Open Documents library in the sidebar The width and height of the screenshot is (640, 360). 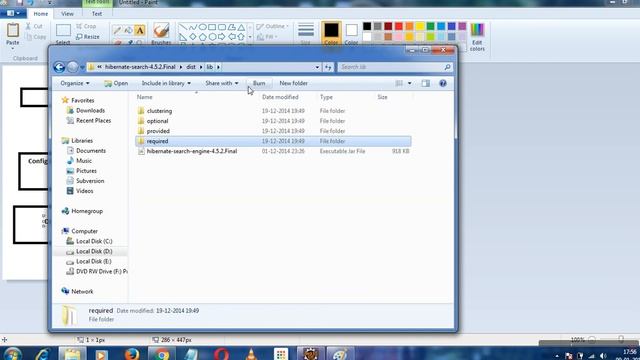(91, 151)
